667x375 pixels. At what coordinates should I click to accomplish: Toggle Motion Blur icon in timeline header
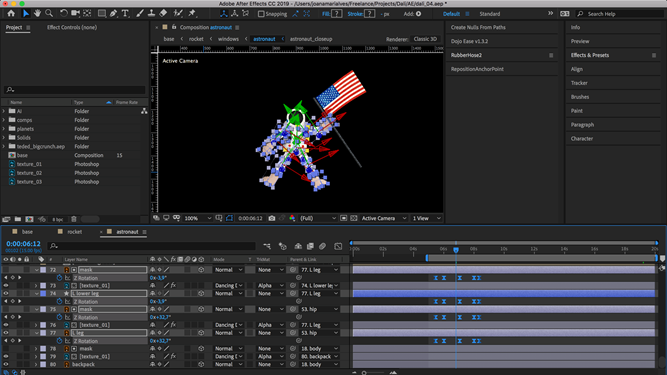[x=322, y=246]
